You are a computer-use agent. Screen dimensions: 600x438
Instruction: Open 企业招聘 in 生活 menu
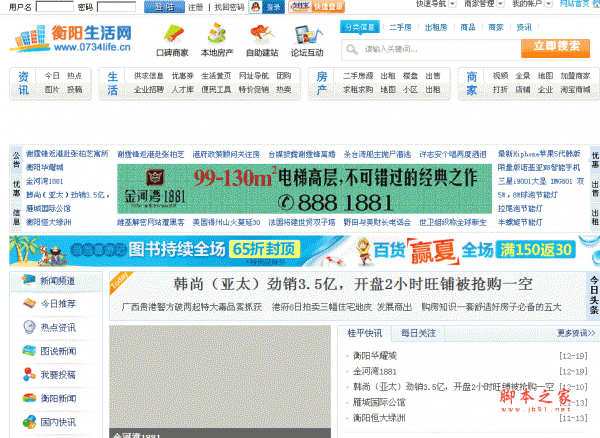click(148, 90)
